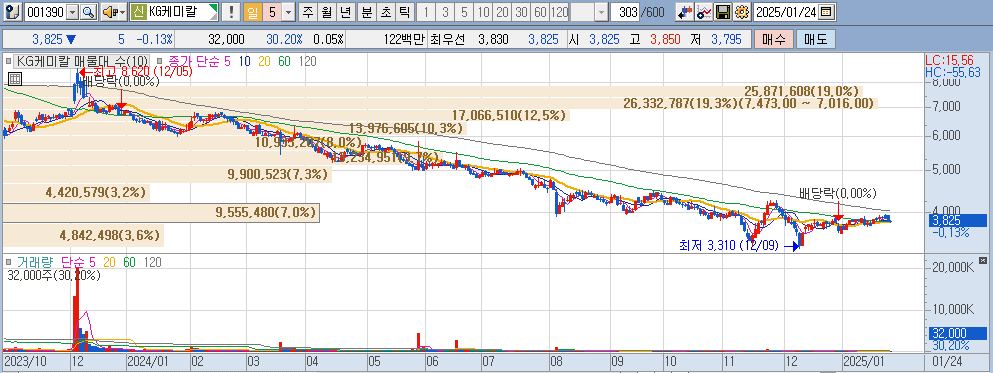Viewport: 993px width, 373px height.
Task: Click the date field 2025/01/24
Action: (x=787, y=12)
